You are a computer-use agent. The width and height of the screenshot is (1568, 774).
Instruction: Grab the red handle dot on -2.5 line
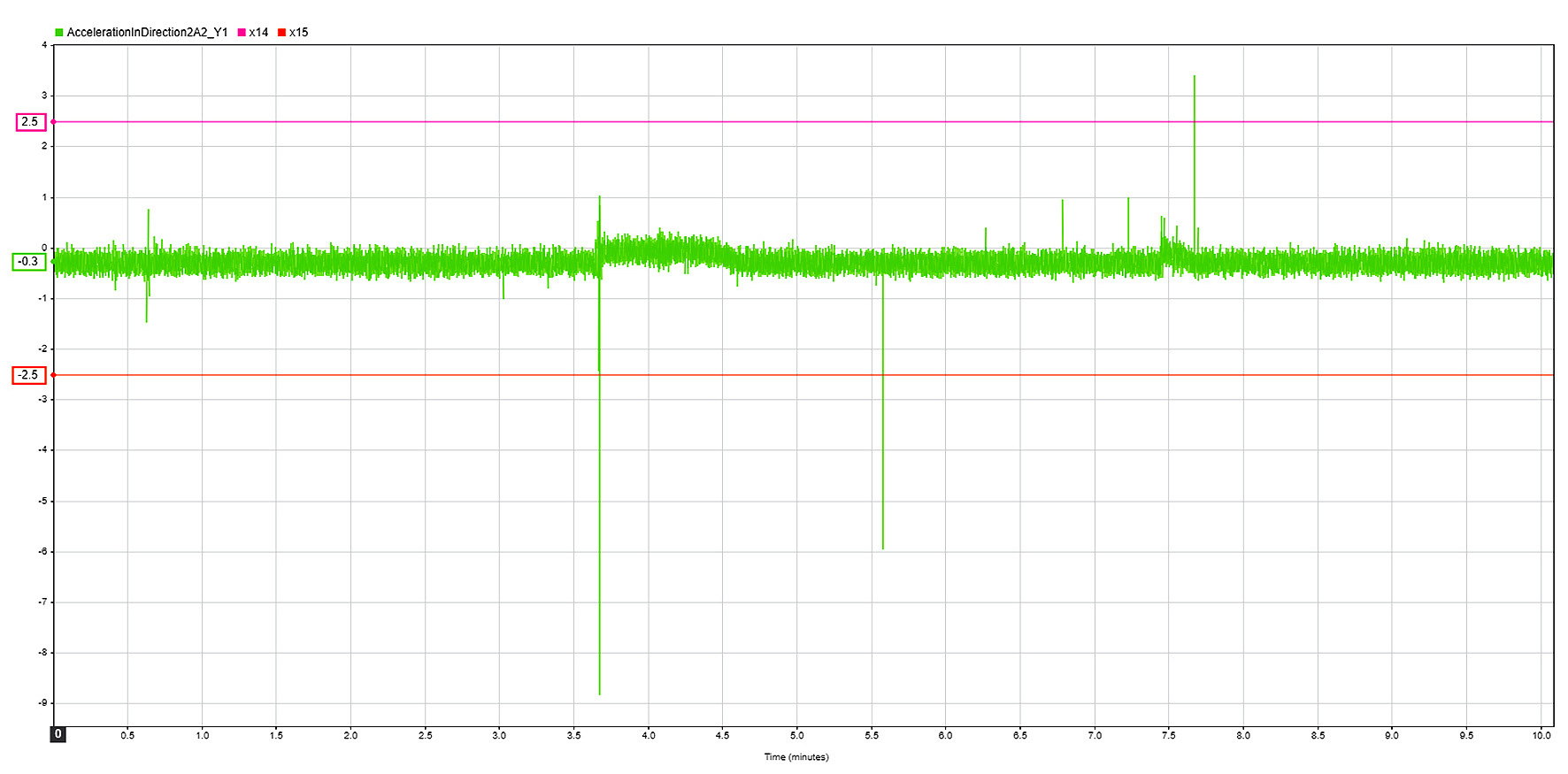tap(54, 375)
